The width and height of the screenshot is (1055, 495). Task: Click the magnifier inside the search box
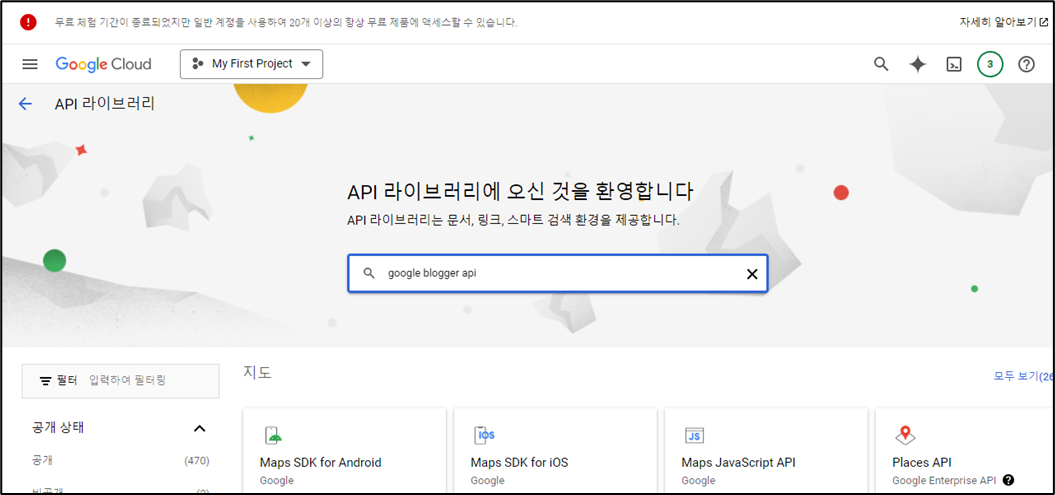pos(368,273)
